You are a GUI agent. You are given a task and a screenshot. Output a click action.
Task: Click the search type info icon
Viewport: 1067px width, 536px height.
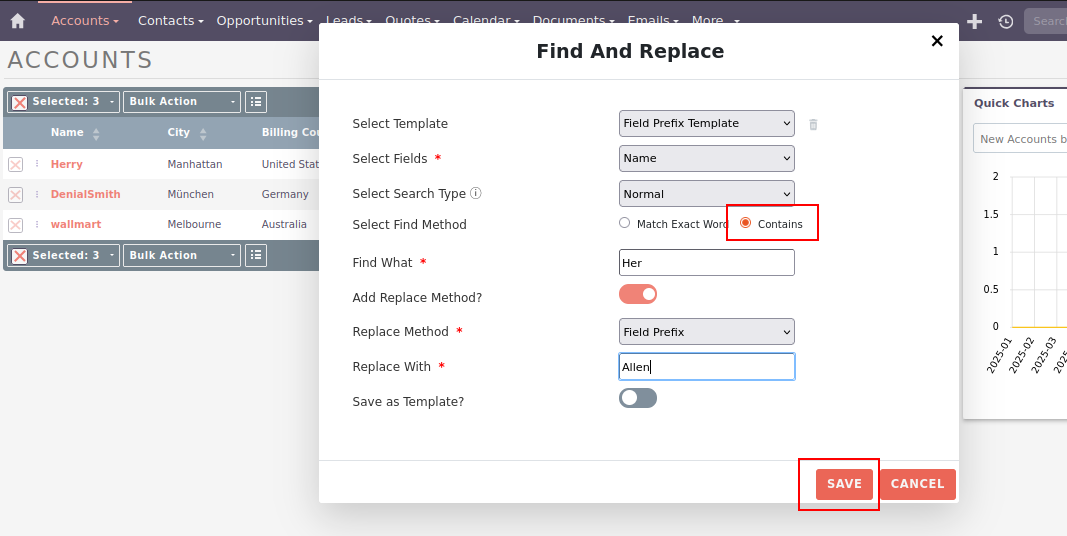(476, 194)
